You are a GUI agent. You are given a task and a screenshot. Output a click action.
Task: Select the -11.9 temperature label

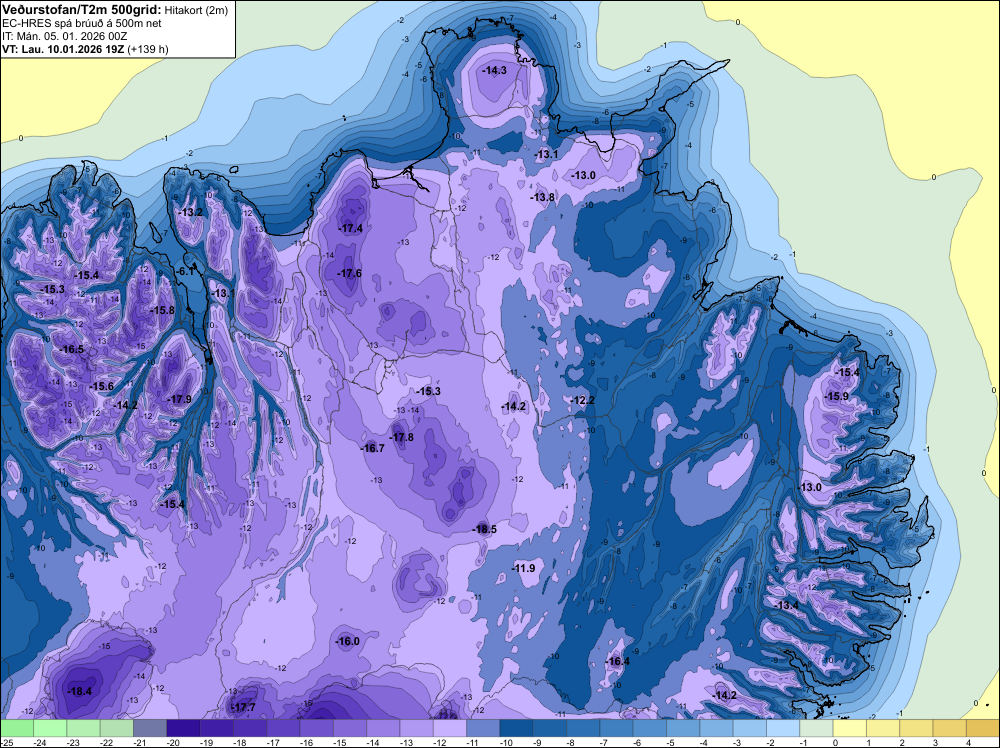[x=524, y=568]
